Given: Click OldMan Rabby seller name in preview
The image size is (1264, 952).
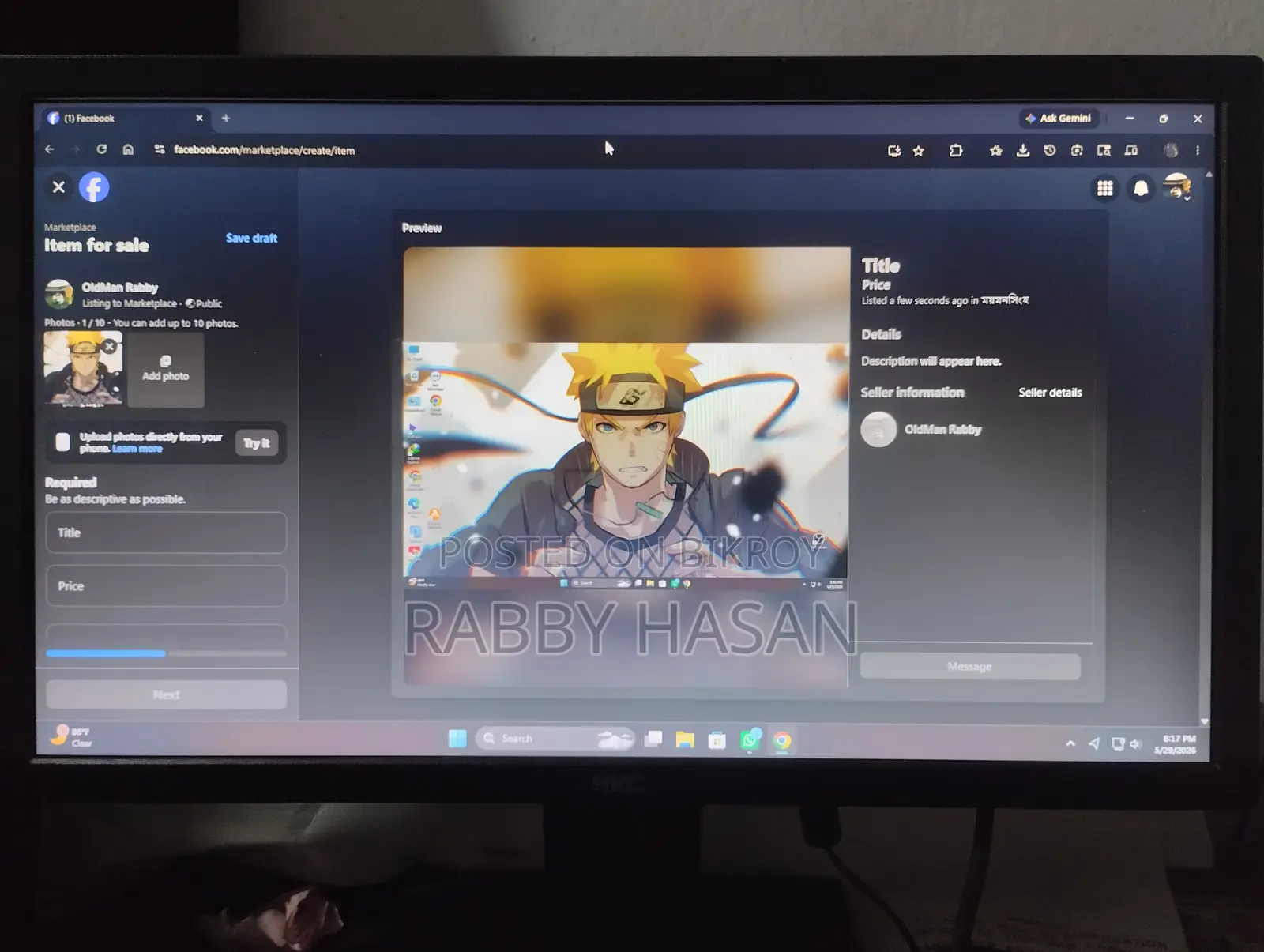Looking at the screenshot, I should [x=942, y=430].
